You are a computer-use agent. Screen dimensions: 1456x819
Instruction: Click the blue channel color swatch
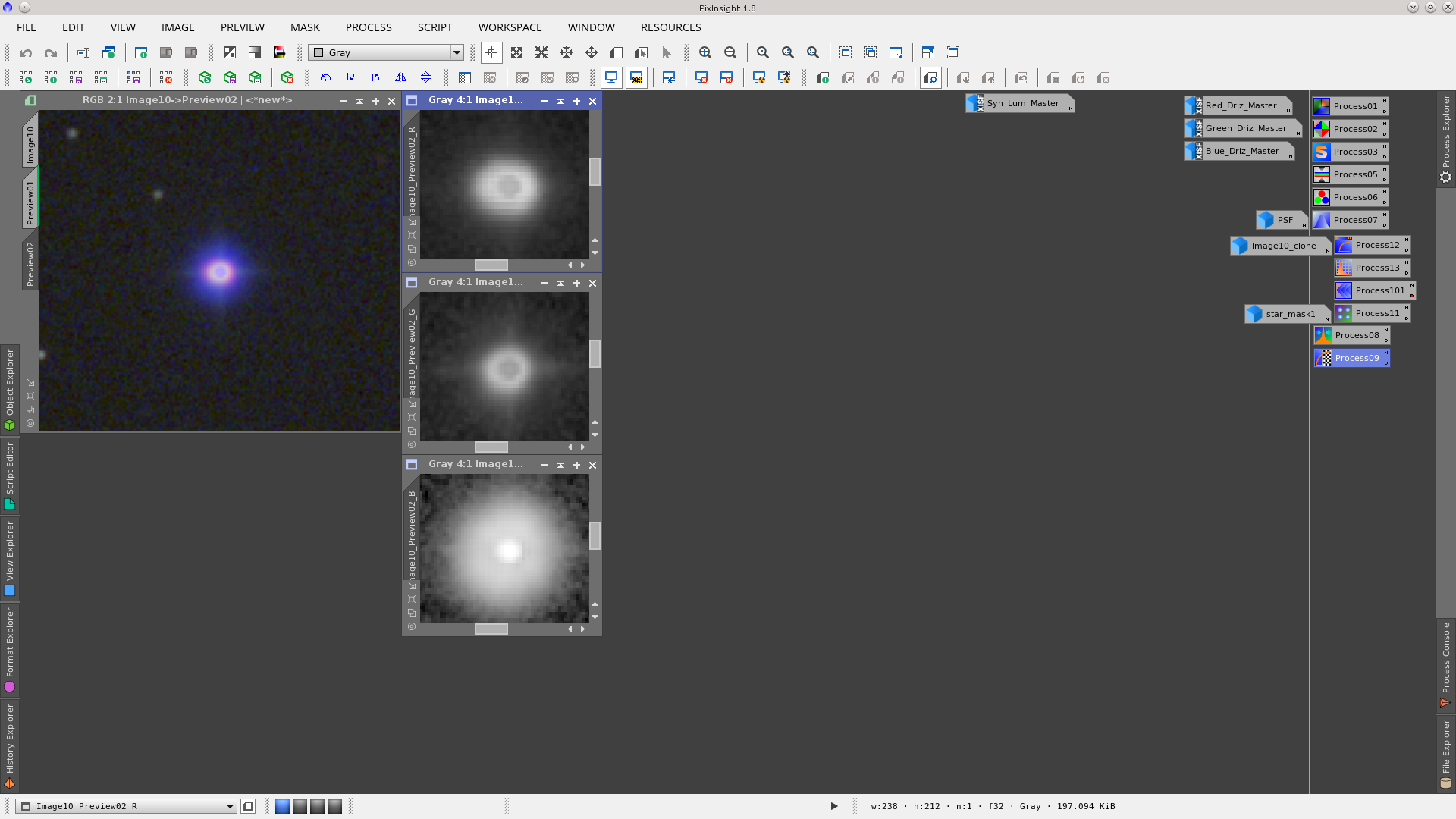[282, 806]
